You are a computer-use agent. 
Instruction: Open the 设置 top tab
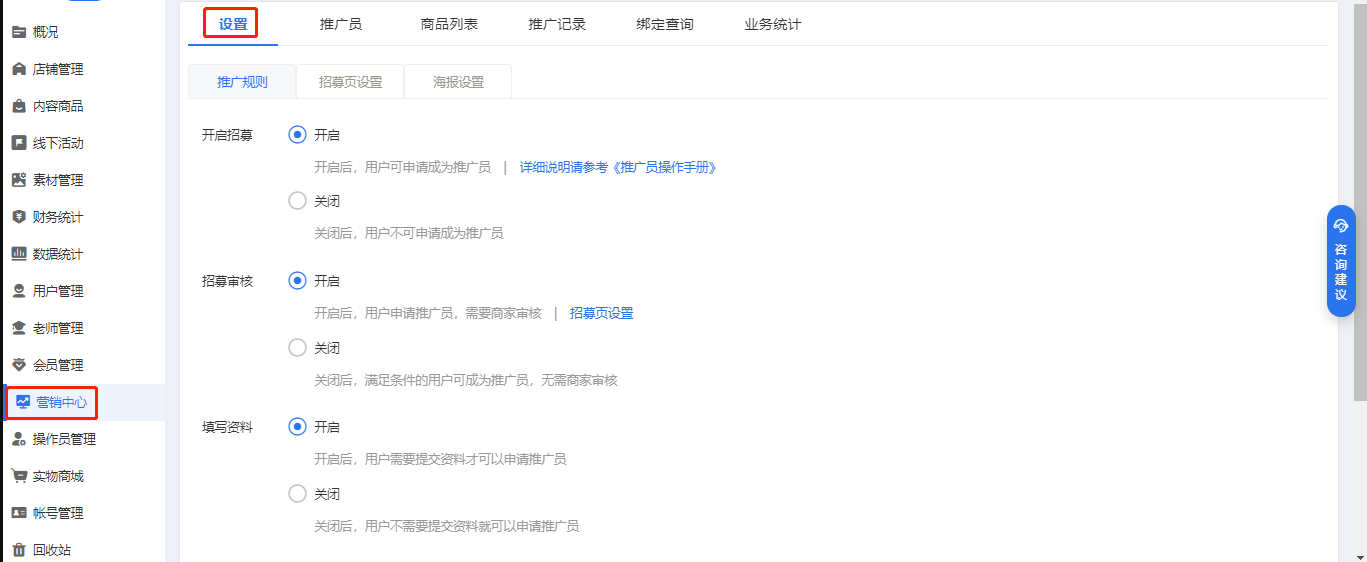pyautogui.click(x=233, y=24)
